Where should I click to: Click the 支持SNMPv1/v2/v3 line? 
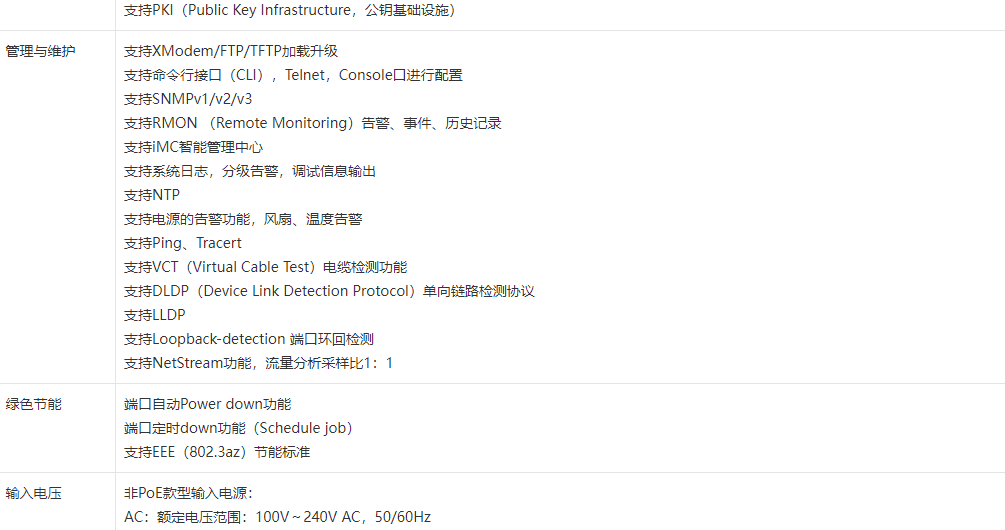(188, 99)
